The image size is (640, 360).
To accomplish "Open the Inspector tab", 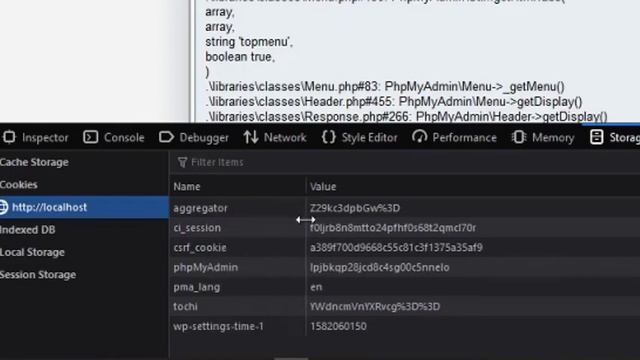I will point(36,138).
